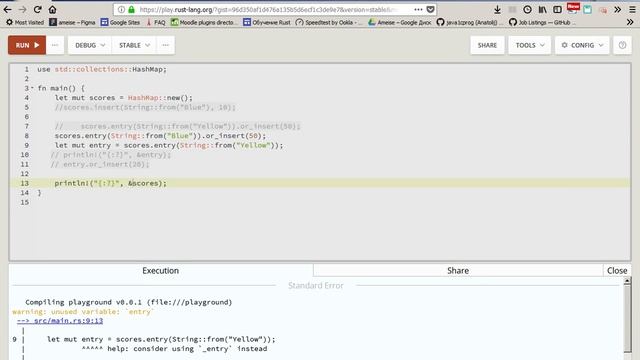
Task: Open the Speedtest by Ookla bookmark
Action: pyautogui.click(x=329, y=22)
